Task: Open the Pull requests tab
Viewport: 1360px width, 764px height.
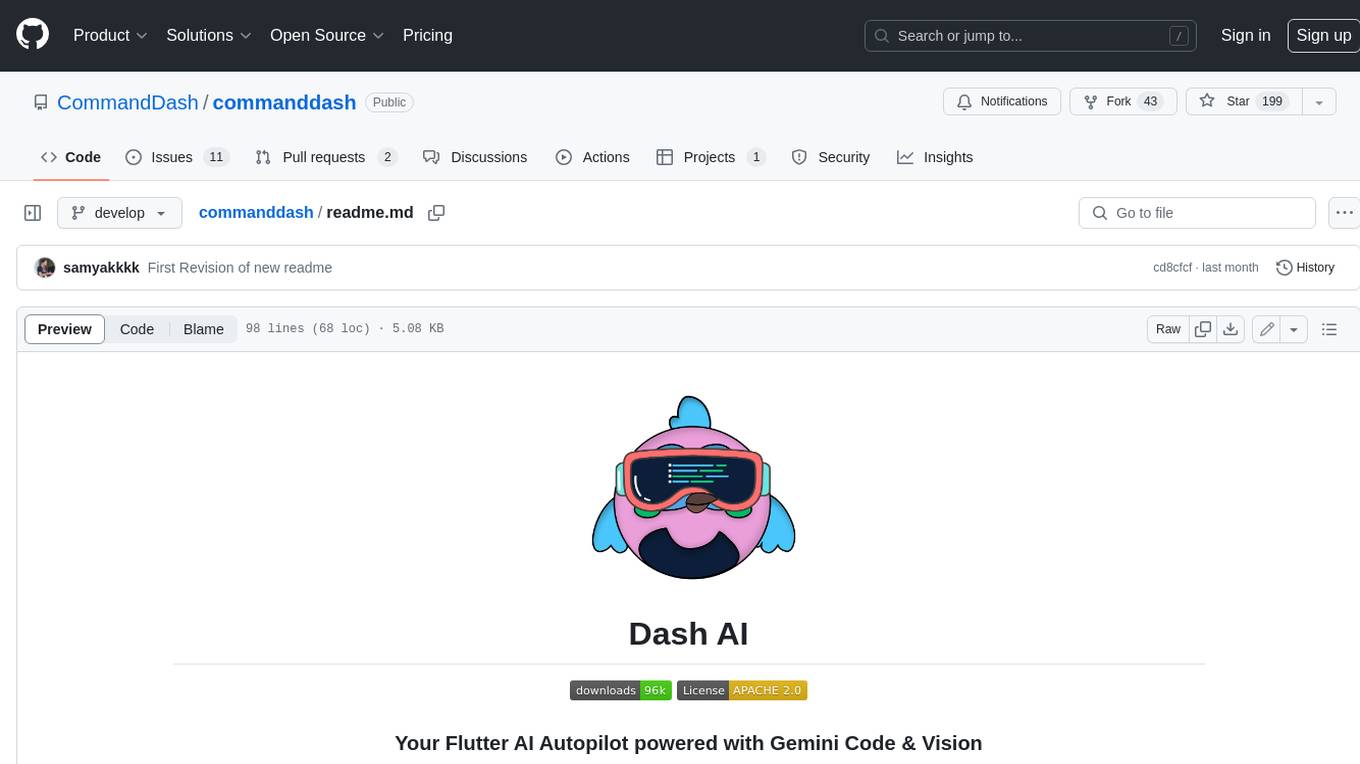Action: coord(326,157)
